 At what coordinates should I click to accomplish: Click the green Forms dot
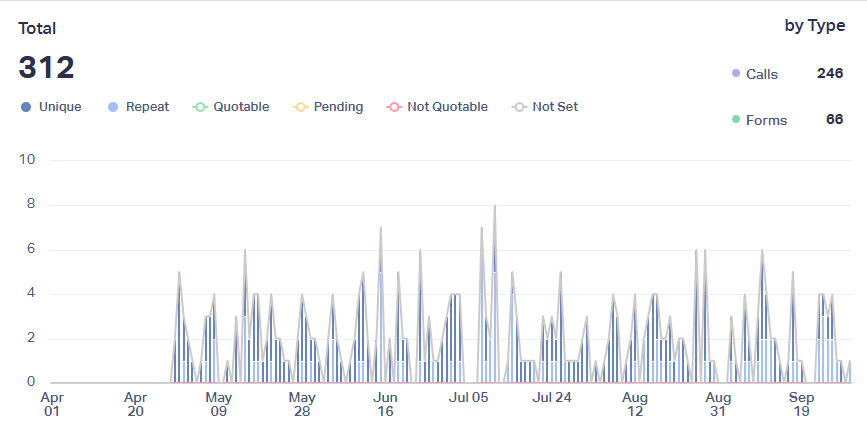click(x=736, y=120)
